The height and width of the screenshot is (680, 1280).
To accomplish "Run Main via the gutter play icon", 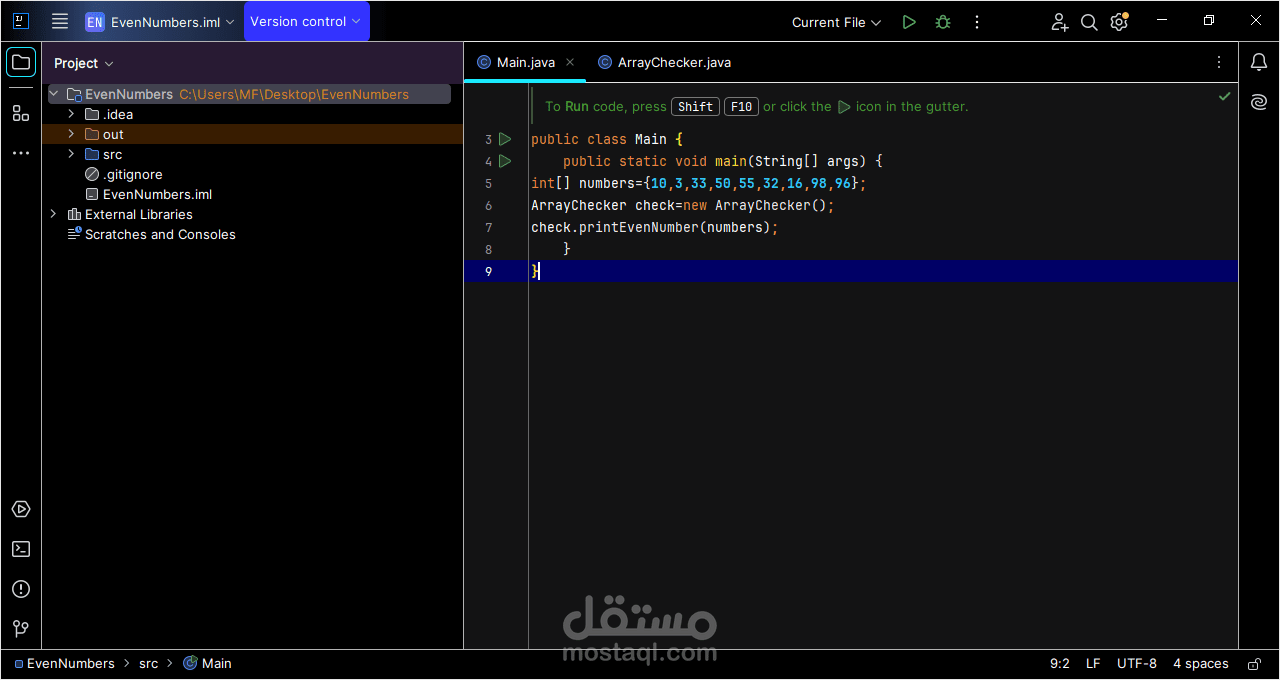I will coord(505,139).
